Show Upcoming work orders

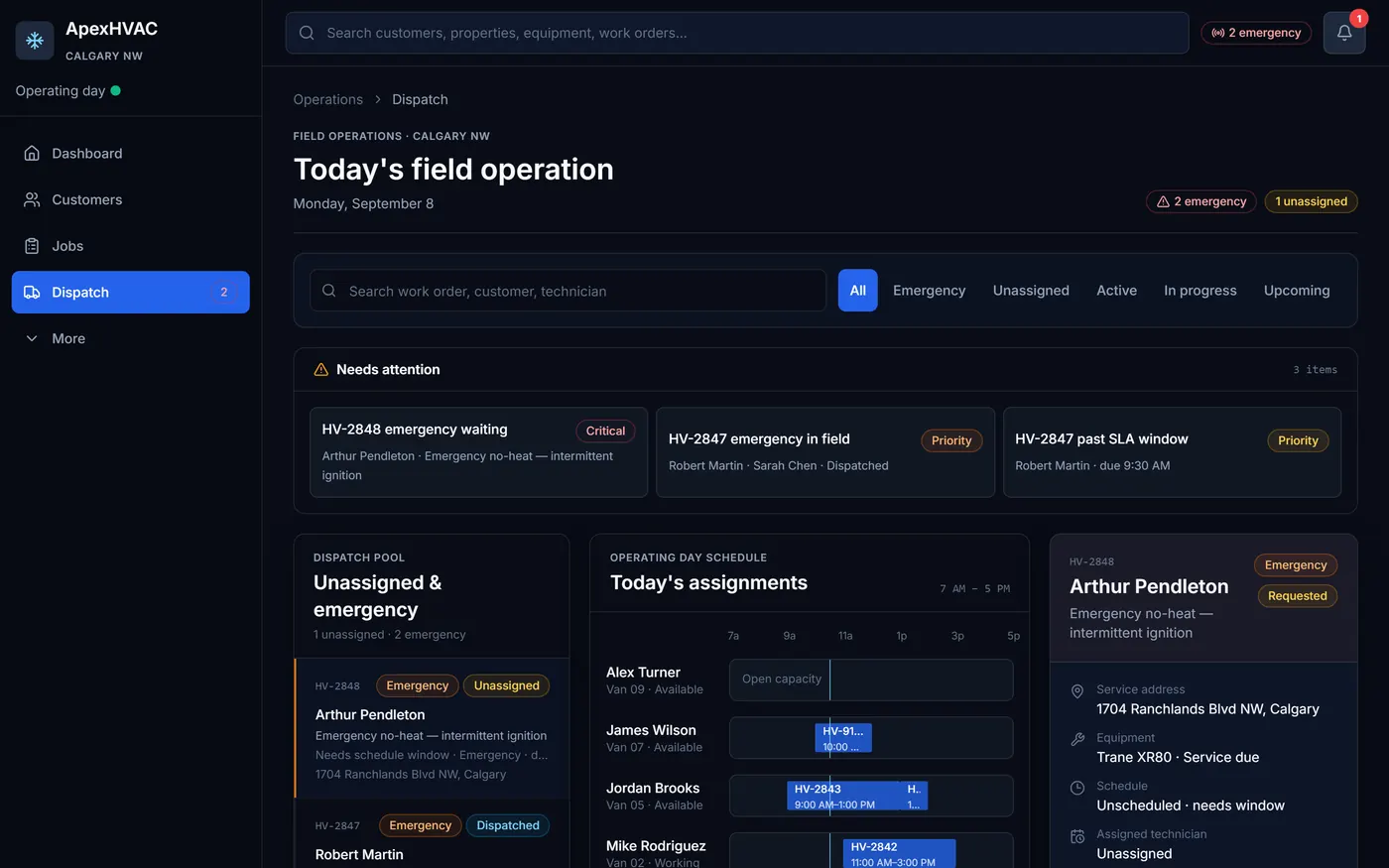tap(1297, 291)
